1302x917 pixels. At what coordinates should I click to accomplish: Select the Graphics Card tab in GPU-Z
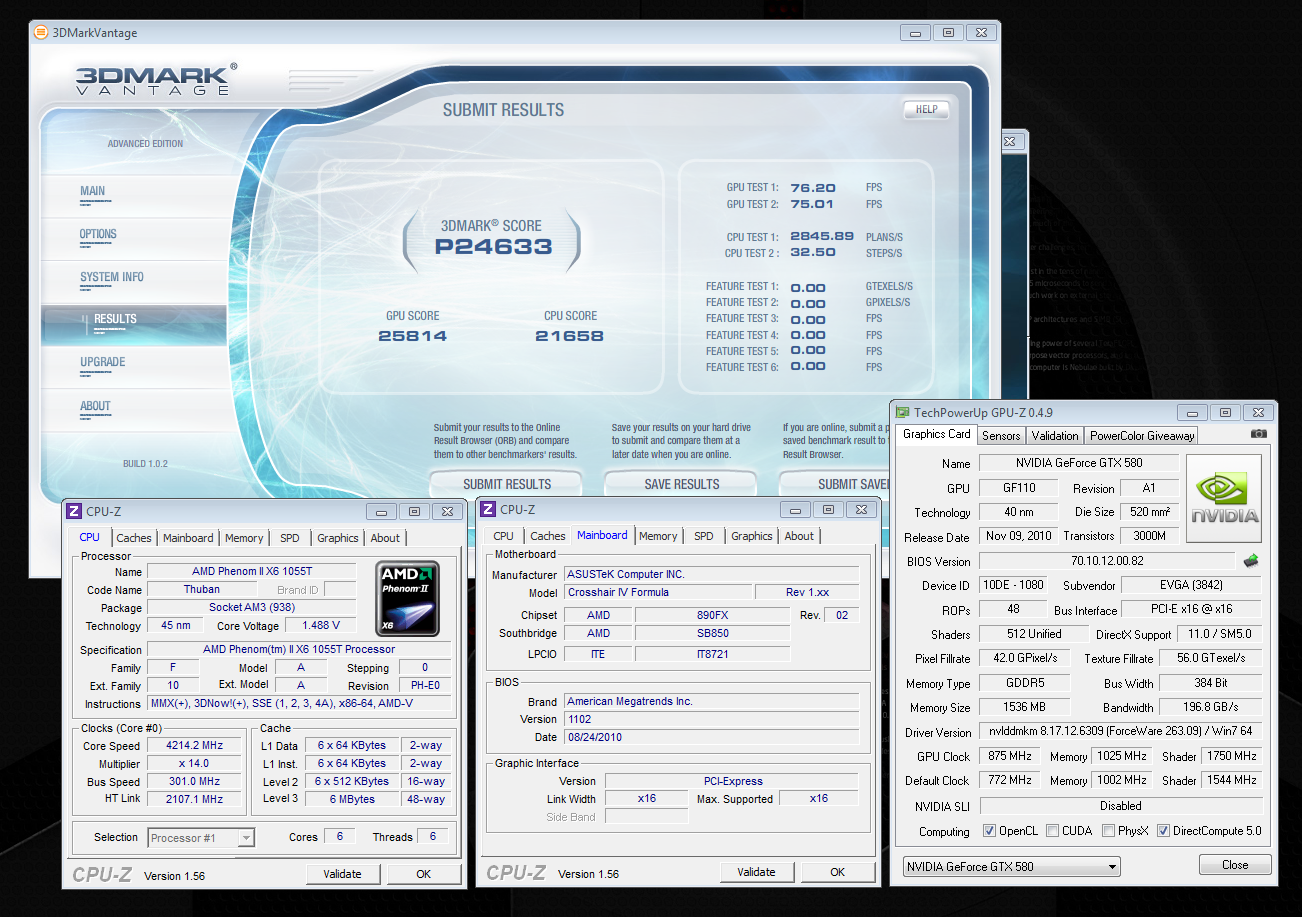click(937, 434)
